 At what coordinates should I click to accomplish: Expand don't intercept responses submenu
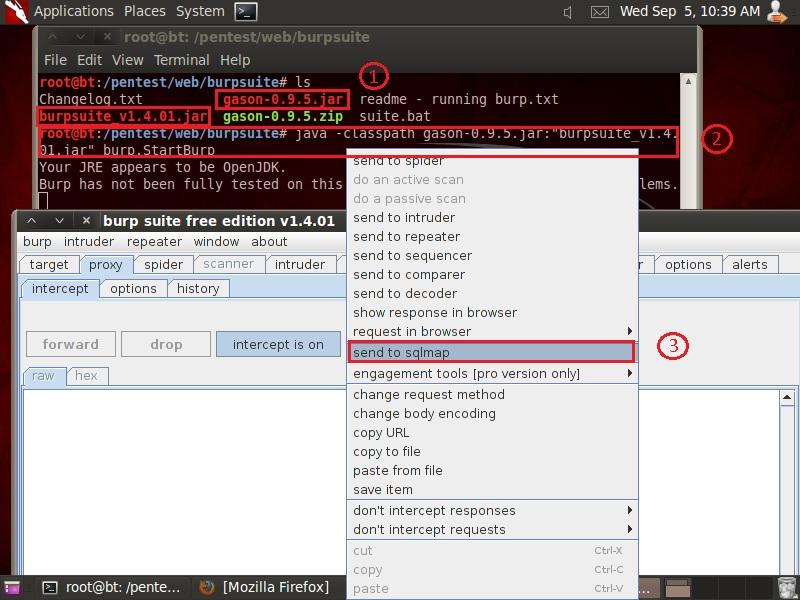[492, 511]
